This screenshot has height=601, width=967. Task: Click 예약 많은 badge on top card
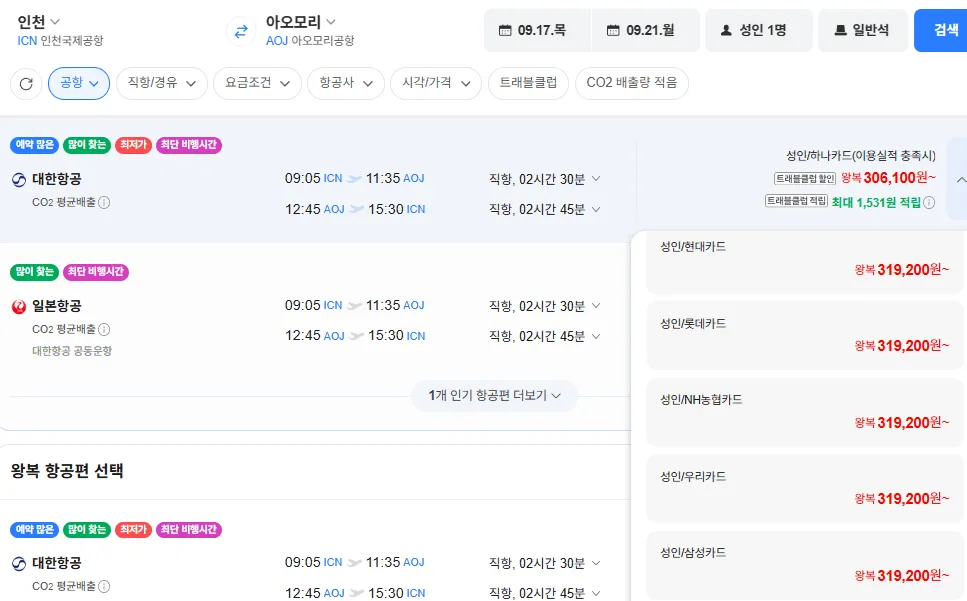(x=35, y=145)
